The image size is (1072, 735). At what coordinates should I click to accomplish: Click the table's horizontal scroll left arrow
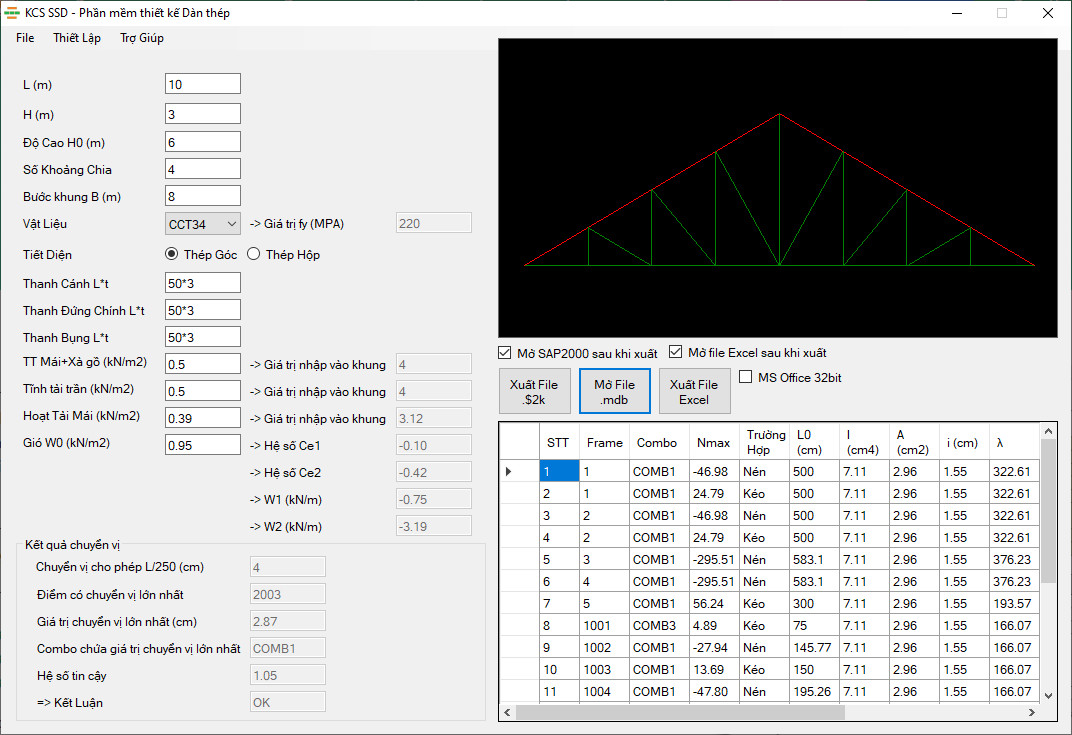[507, 713]
